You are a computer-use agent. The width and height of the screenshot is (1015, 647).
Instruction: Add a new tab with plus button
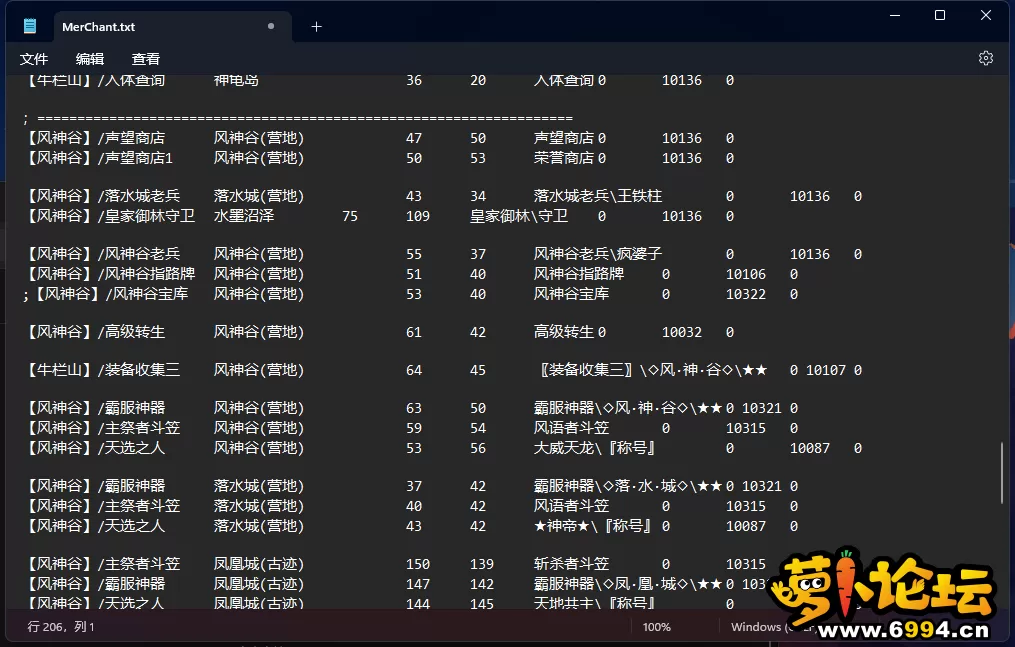pos(317,27)
